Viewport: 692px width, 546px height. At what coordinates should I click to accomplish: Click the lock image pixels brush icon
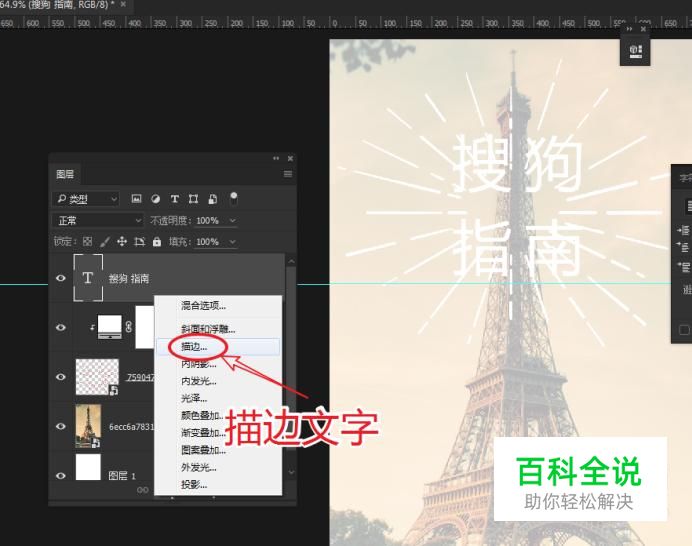point(105,241)
